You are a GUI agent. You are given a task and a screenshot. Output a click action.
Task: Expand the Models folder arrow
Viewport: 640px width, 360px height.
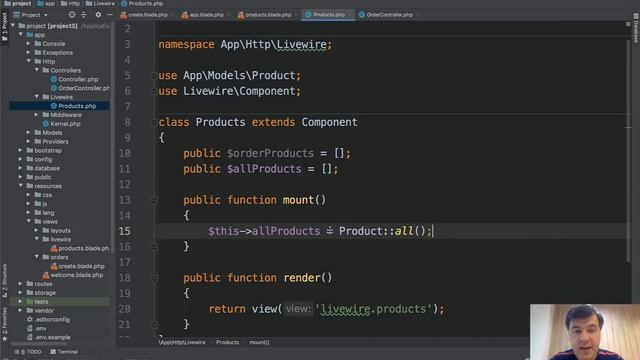click(x=29, y=133)
